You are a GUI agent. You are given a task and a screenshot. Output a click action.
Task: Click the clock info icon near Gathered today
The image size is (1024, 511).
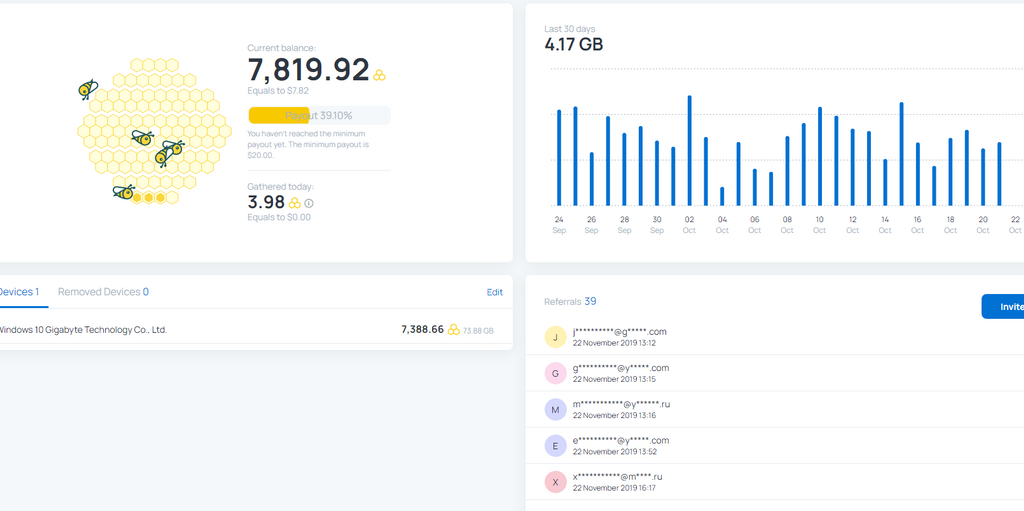[309, 203]
